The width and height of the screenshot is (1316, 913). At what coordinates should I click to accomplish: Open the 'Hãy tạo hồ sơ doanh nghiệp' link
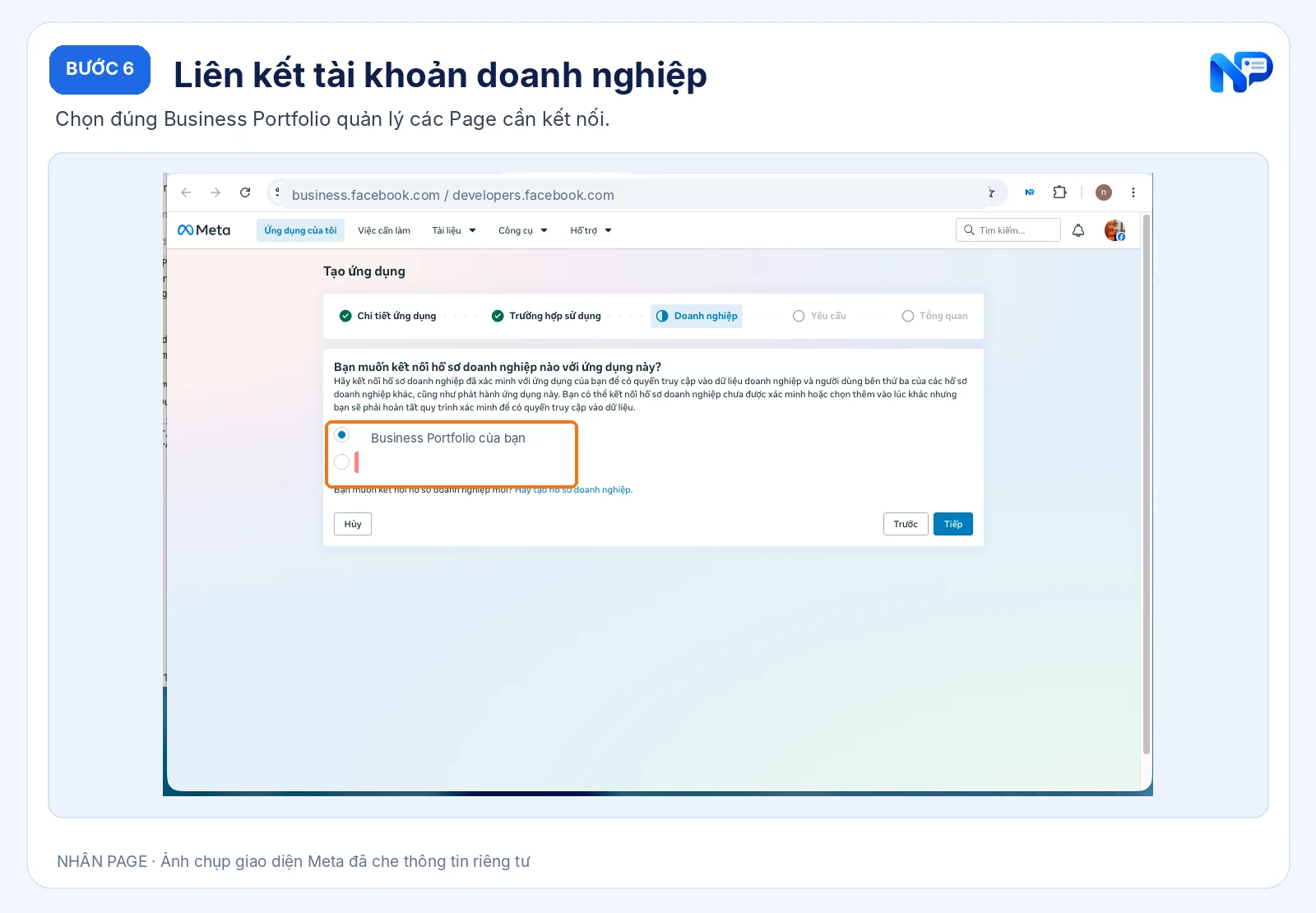tap(573, 490)
